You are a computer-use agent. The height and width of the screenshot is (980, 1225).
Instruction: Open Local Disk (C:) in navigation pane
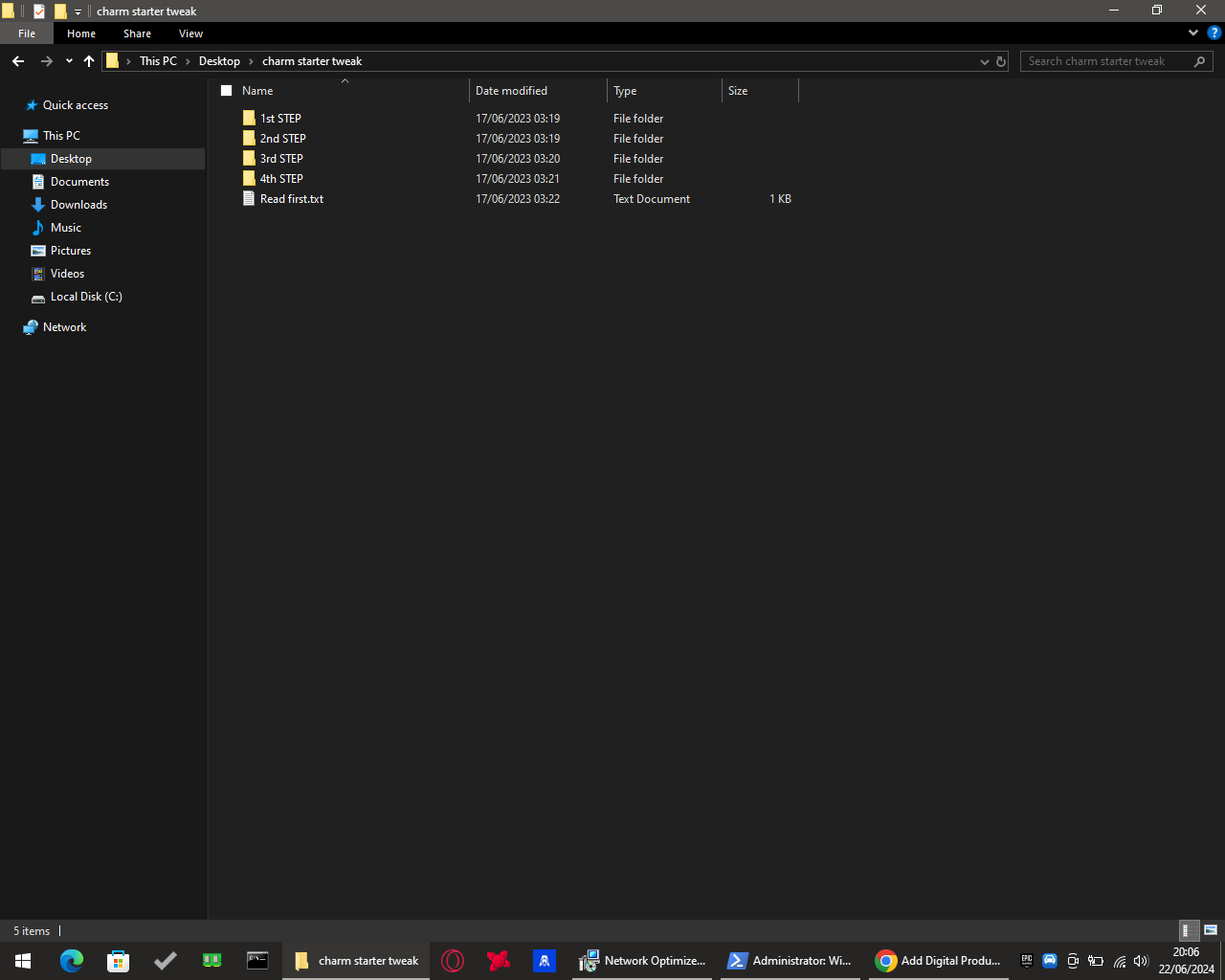[x=86, y=297]
